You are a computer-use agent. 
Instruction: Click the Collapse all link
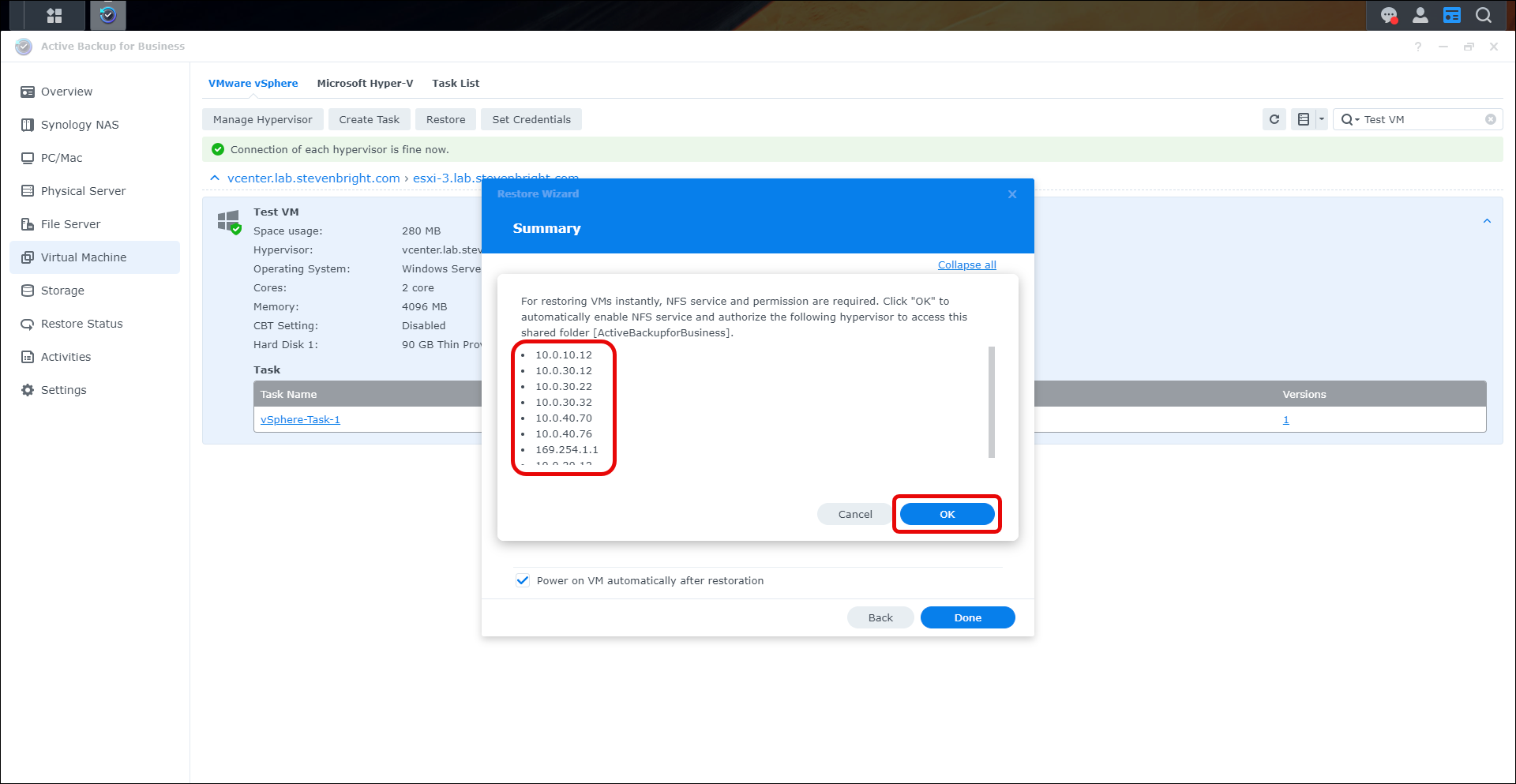click(x=966, y=265)
